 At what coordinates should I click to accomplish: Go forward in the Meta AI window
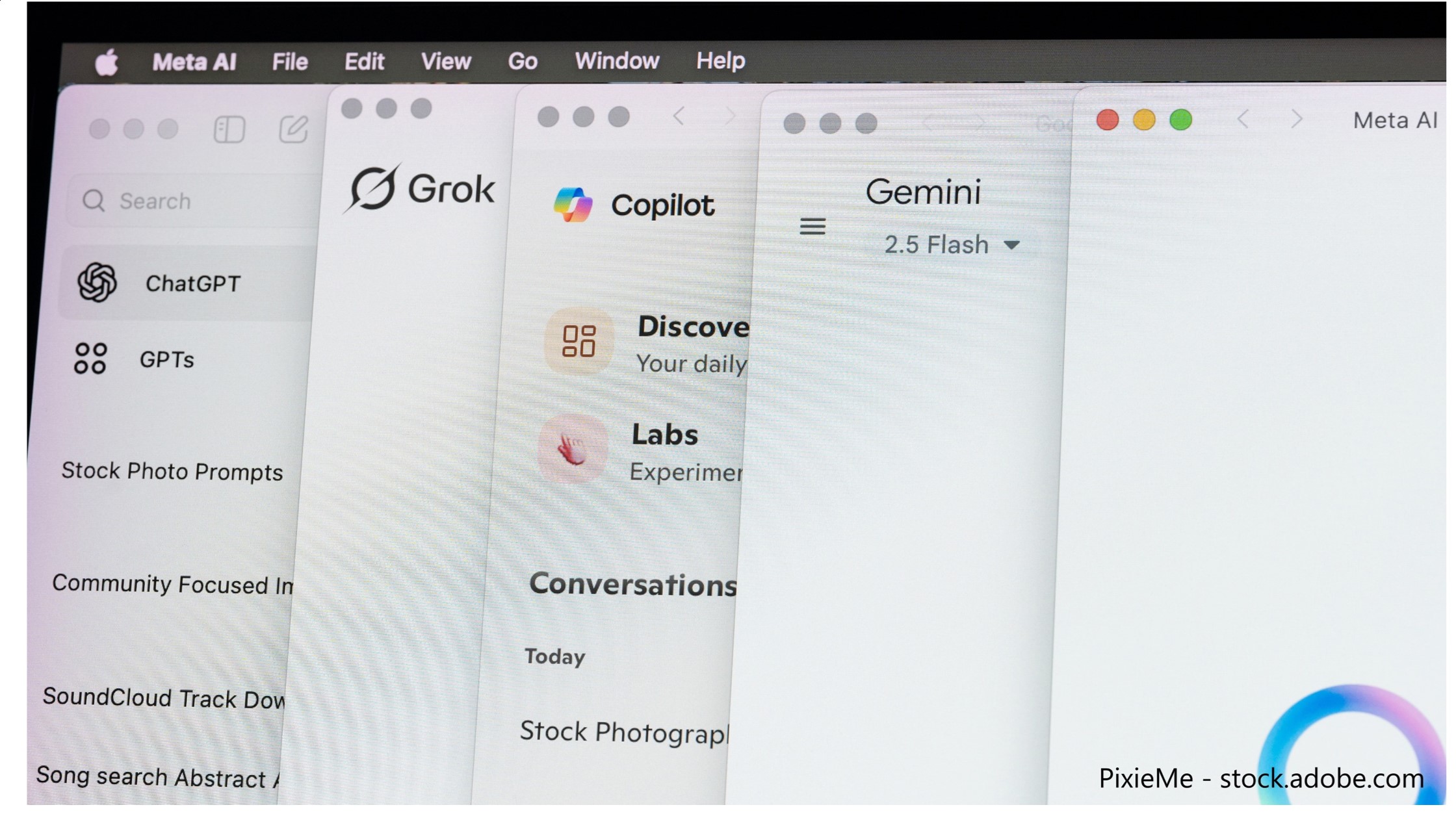click(x=1296, y=120)
